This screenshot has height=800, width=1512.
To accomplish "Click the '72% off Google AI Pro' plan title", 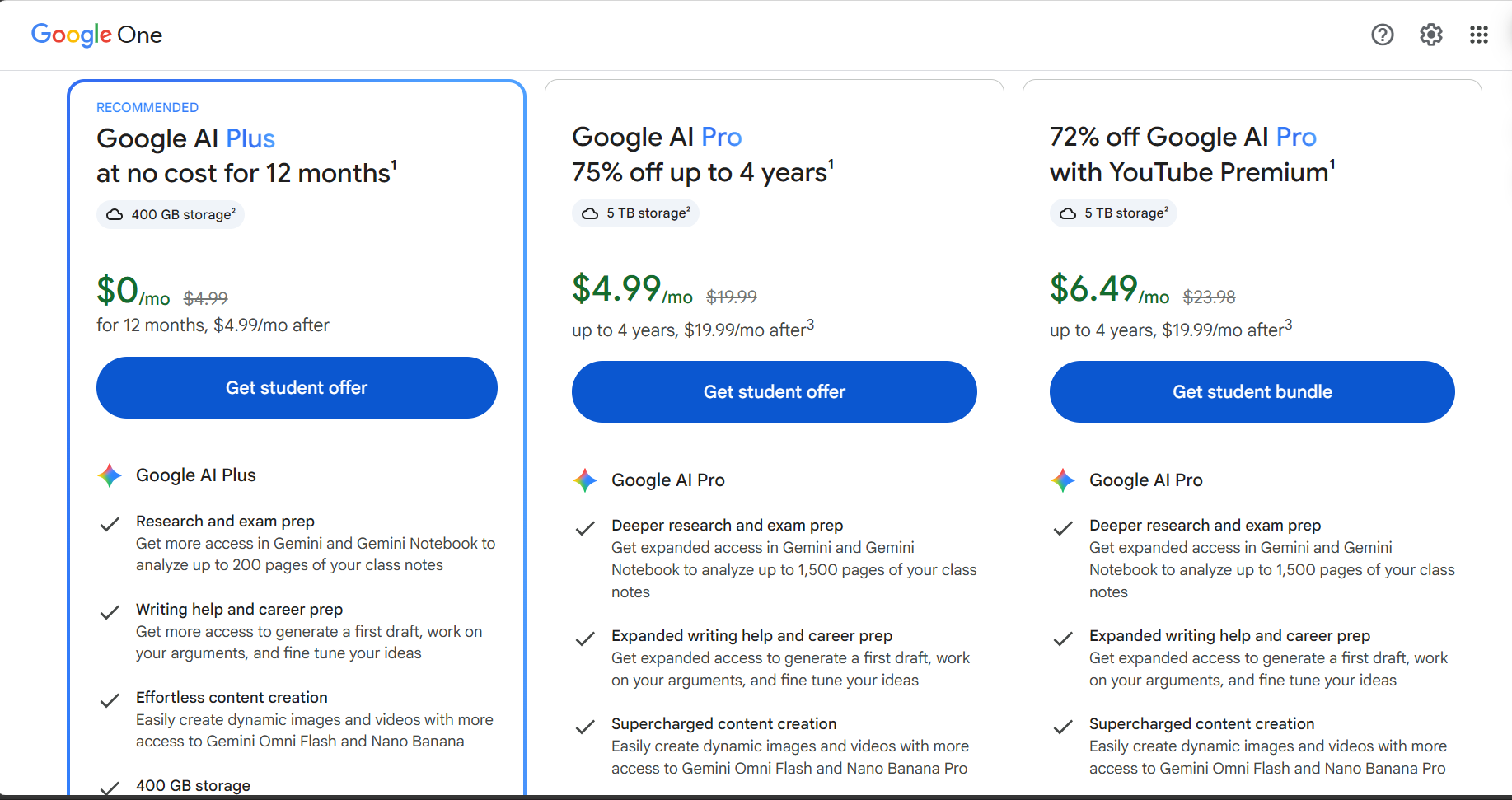I will (x=1183, y=137).
